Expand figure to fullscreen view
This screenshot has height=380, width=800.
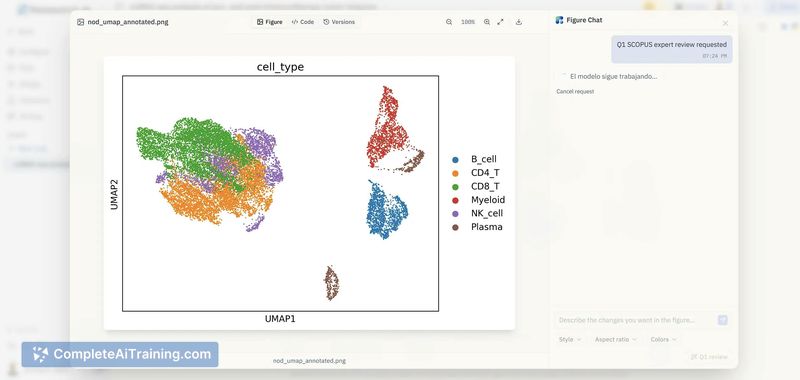pos(501,22)
